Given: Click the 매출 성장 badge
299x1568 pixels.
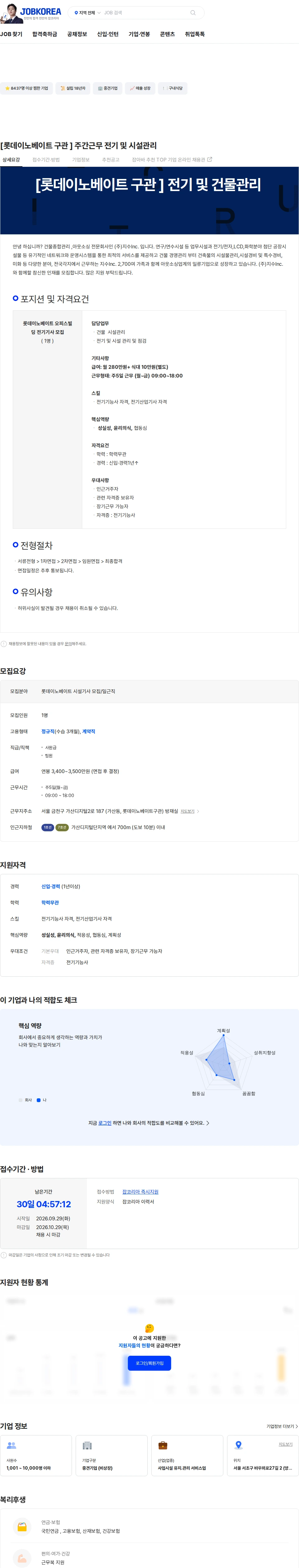Looking at the screenshot, I should 140,88.
